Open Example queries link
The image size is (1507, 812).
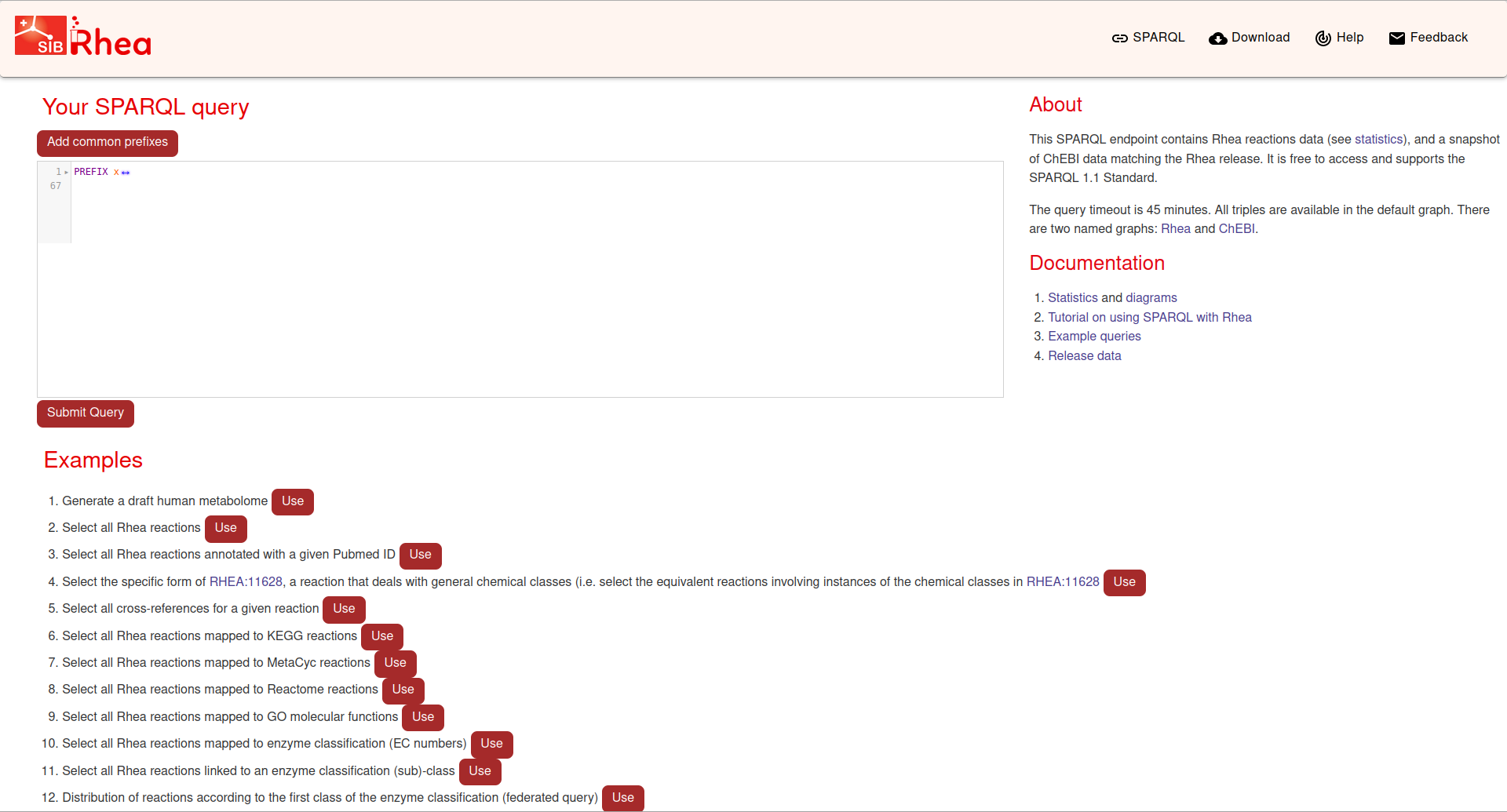pyautogui.click(x=1094, y=337)
